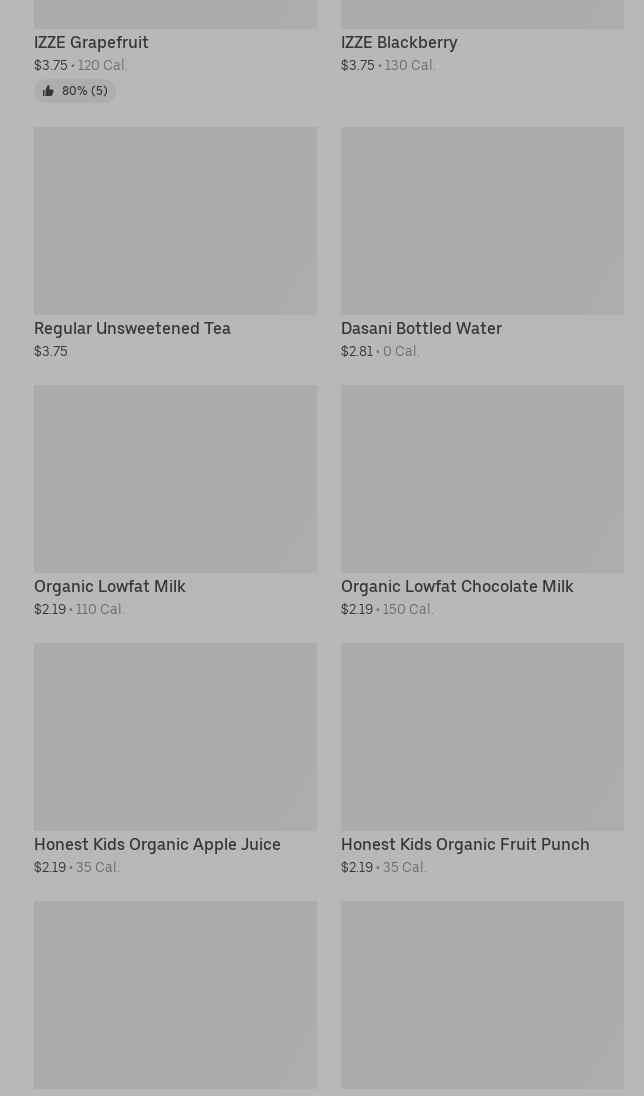Click the Honest Kids Organic Fruit Punch title
Screen dimensions: 644x1096
pyautogui.click(x=465, y=844)
